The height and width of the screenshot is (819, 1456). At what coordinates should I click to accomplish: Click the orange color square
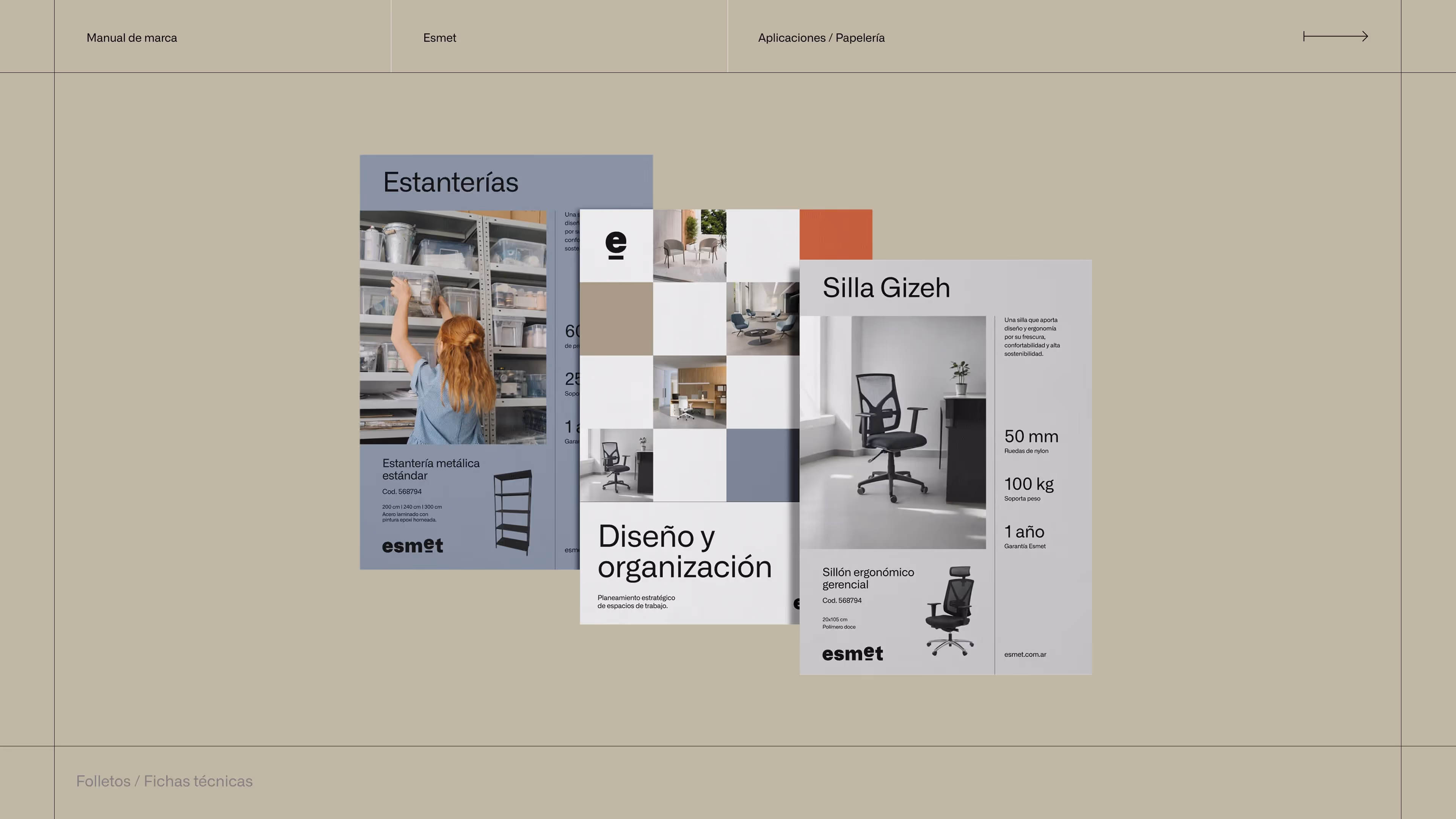(x=835, y=234)
